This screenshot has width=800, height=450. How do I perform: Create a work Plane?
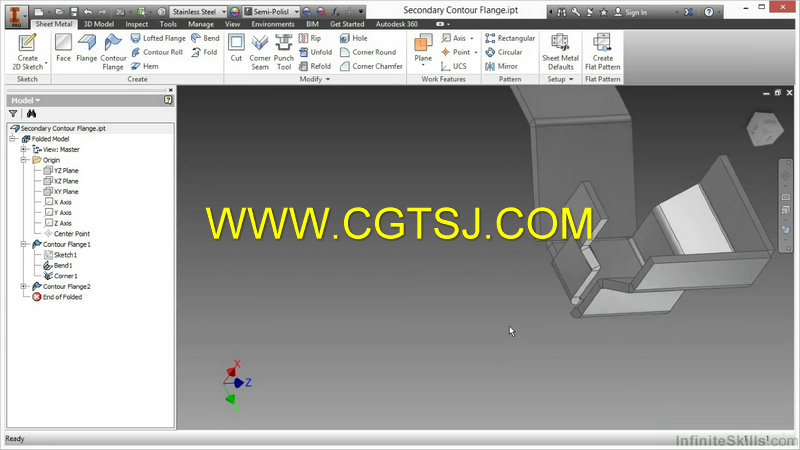click(423, 49)
